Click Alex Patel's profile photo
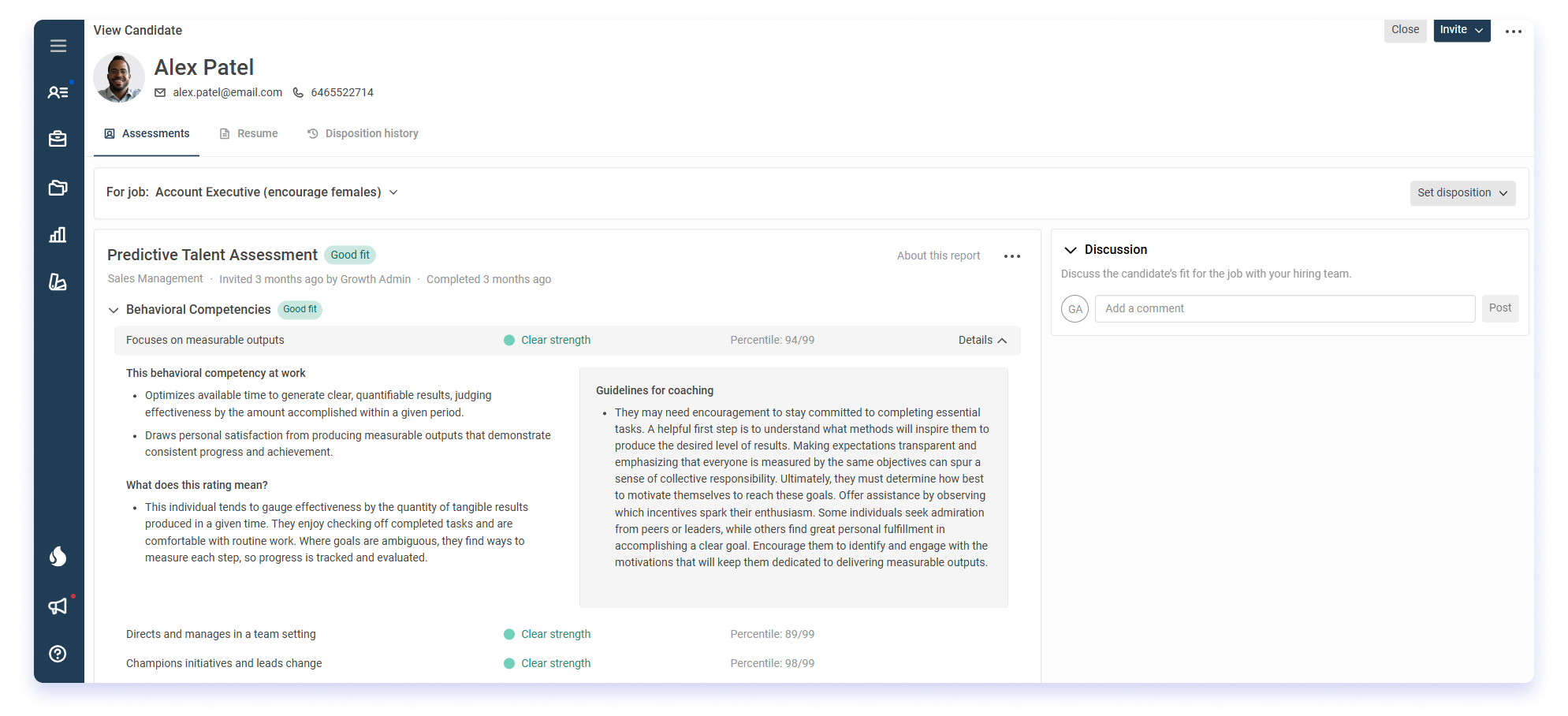 [119, 78]
